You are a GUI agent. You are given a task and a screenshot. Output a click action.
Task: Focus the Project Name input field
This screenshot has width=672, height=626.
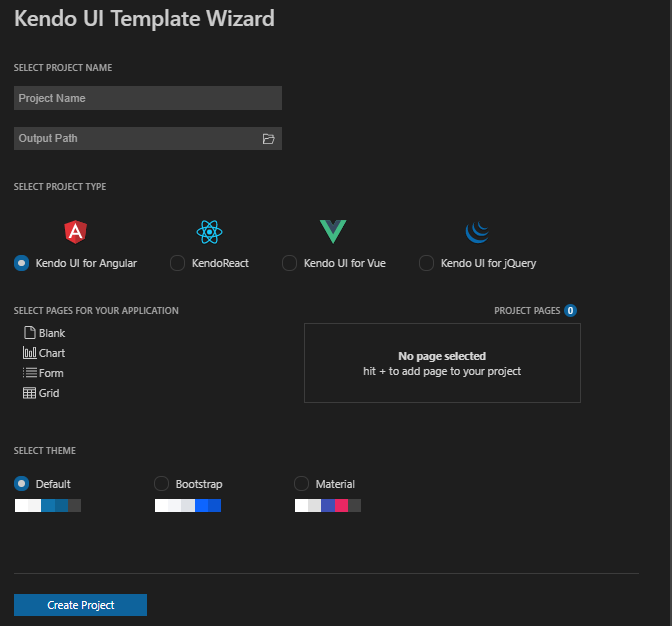pyautogui.click(x=148, y=98)
